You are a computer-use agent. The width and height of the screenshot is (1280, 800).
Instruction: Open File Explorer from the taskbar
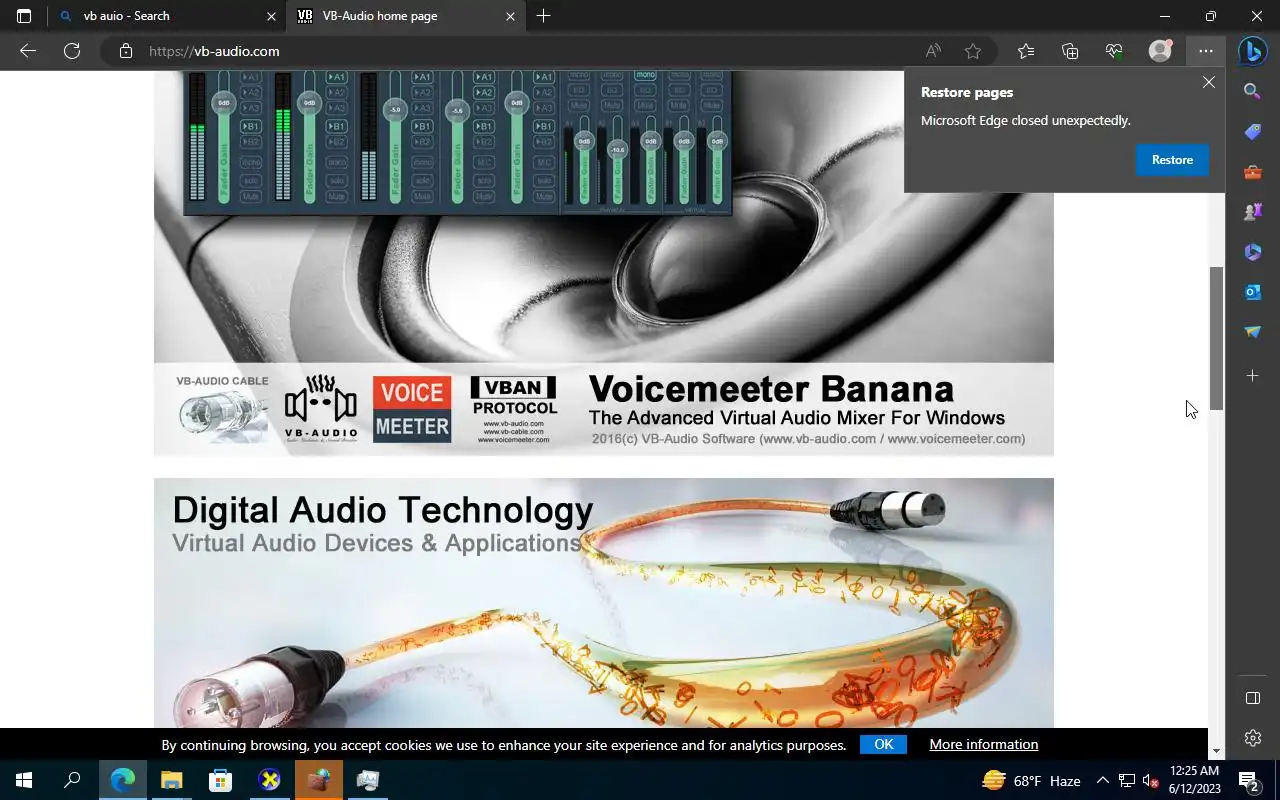[172, 780]
